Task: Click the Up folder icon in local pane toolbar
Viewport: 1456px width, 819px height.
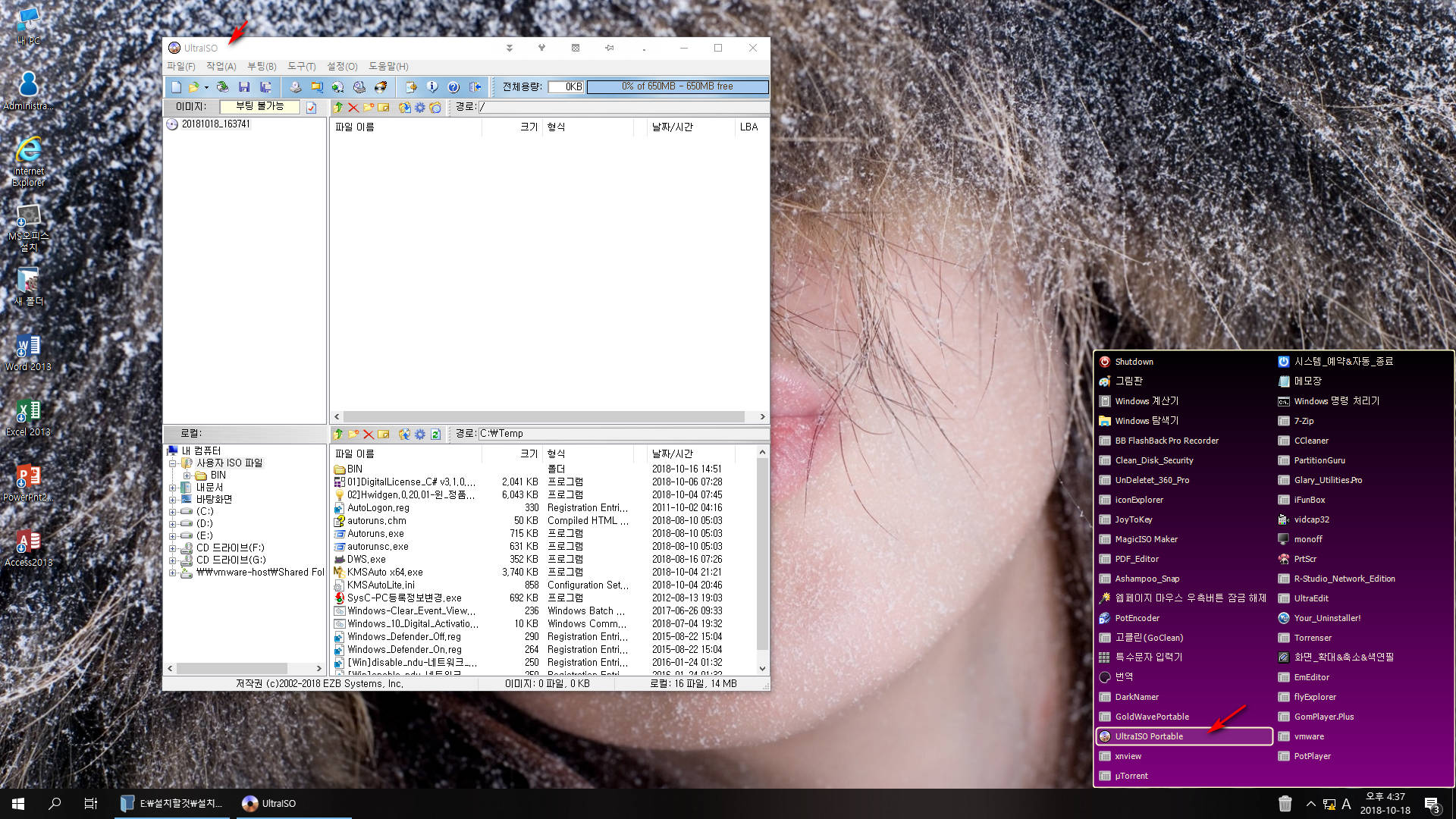Action: point(338,435)
